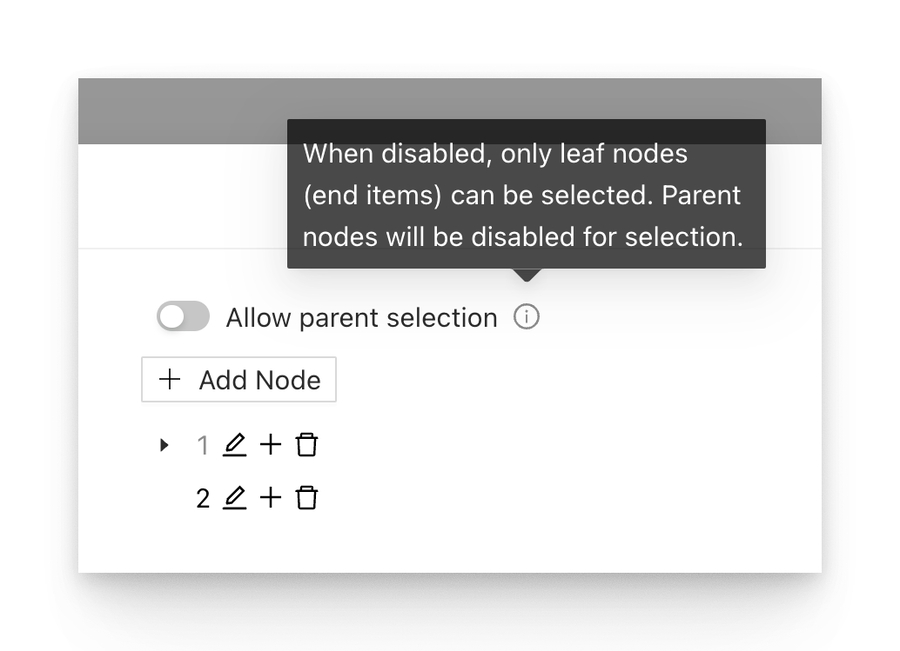This screenshot has width=900, height=651.
Task: Edit node 1 using the pencil icon
Action: coord(234,445)
